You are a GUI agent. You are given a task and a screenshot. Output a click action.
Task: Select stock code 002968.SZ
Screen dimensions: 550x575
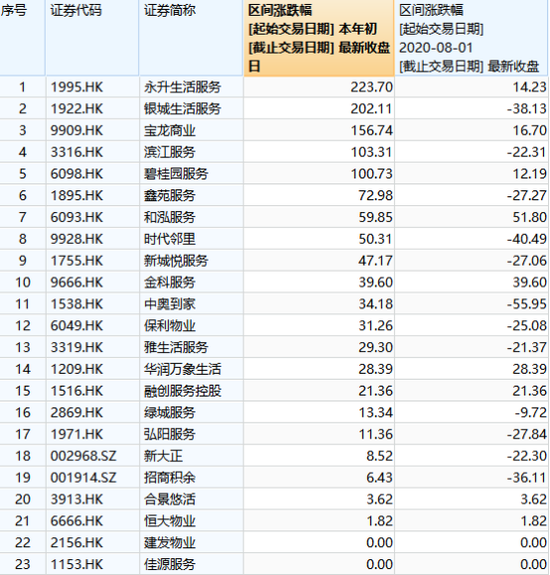point(83,455)
